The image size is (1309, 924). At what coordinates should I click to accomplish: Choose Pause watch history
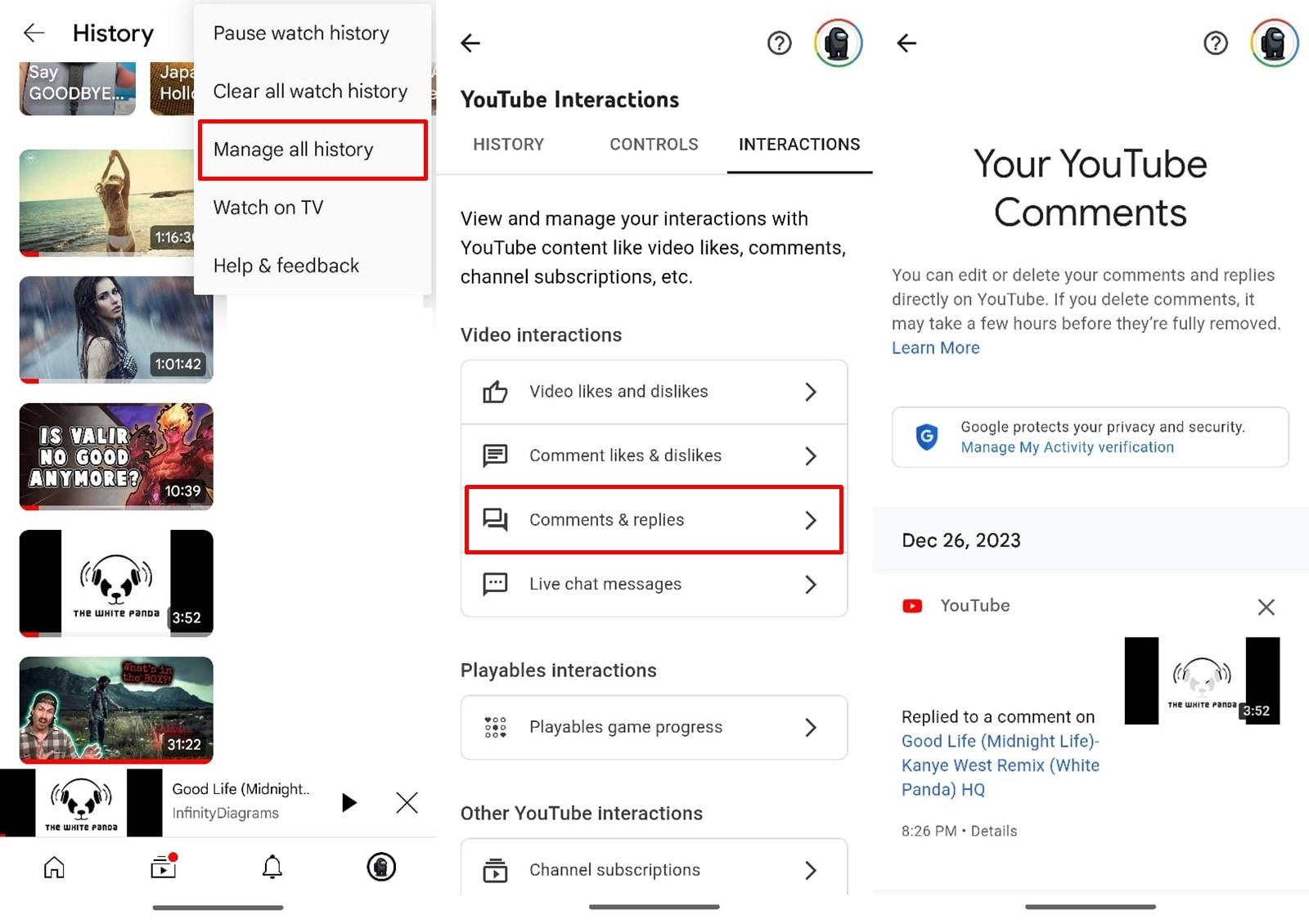point(300,33)
